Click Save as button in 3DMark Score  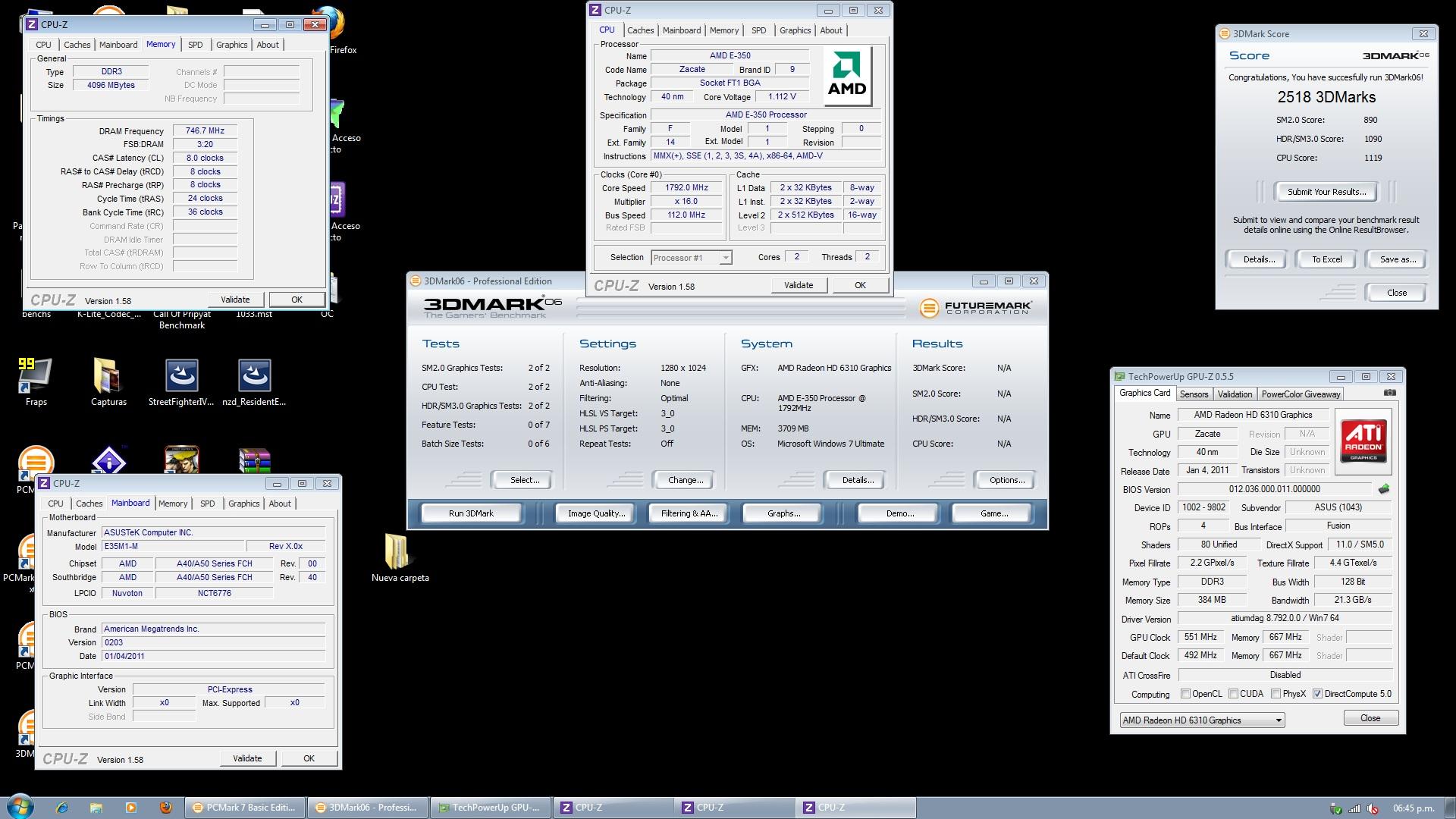(1397, 259)
